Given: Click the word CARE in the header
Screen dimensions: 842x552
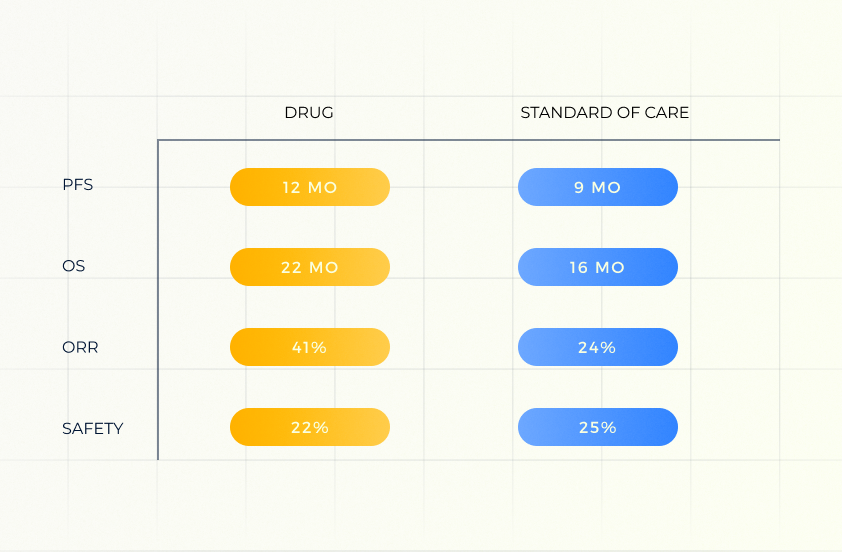Looking at the screenshot, I should point(666,112).
